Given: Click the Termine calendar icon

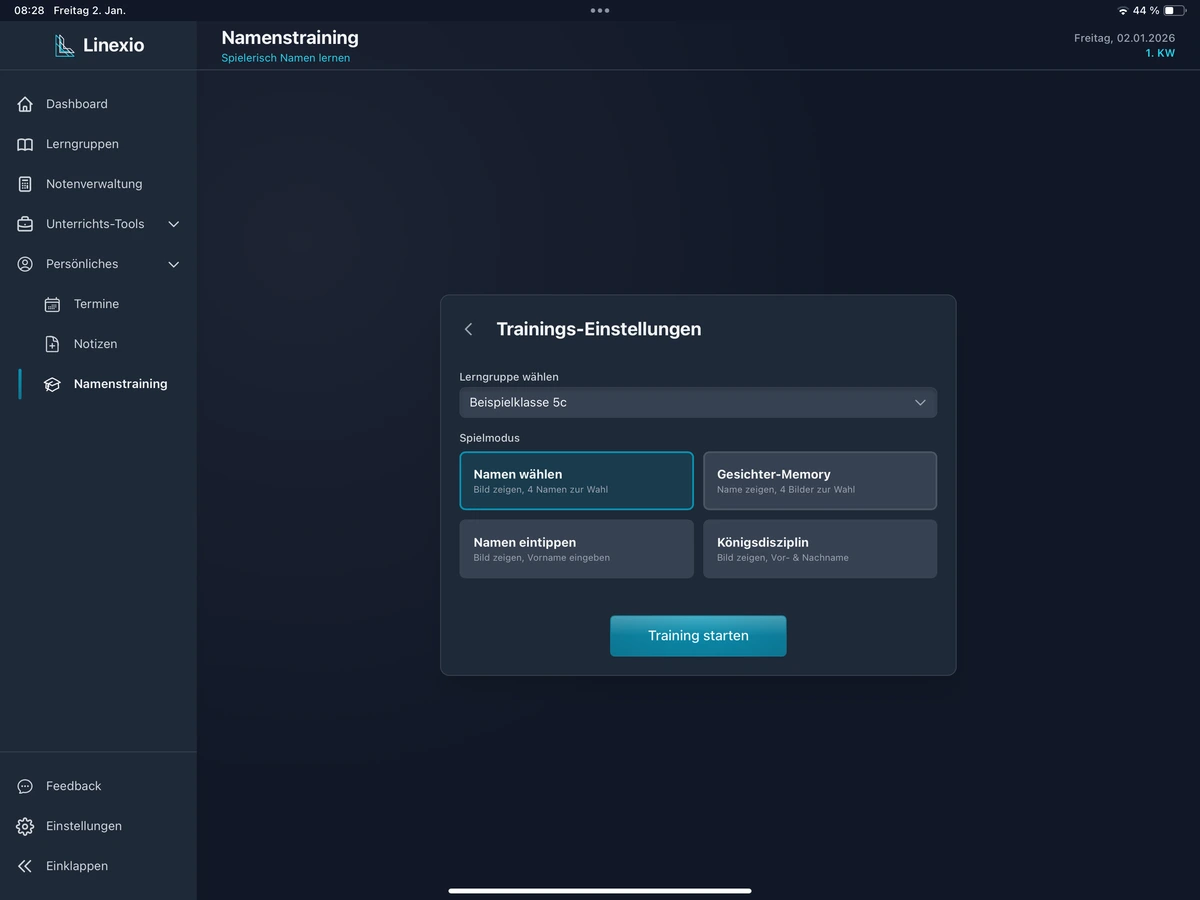Looking at the screenshot, I should [52, 304].
